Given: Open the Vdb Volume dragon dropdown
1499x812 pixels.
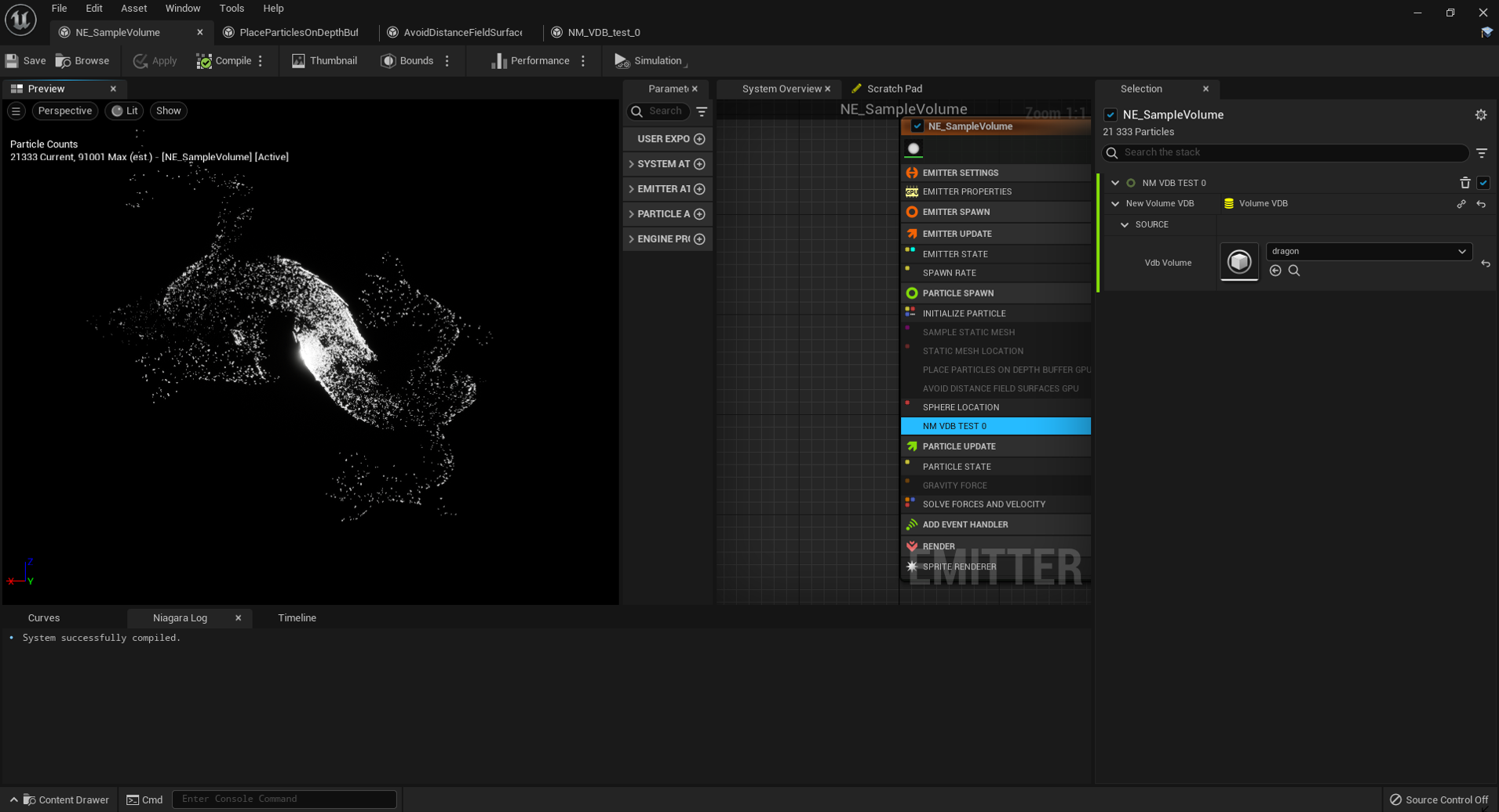Looking at the screenshot, I should pyautogui.click(x=1368, y=251).
